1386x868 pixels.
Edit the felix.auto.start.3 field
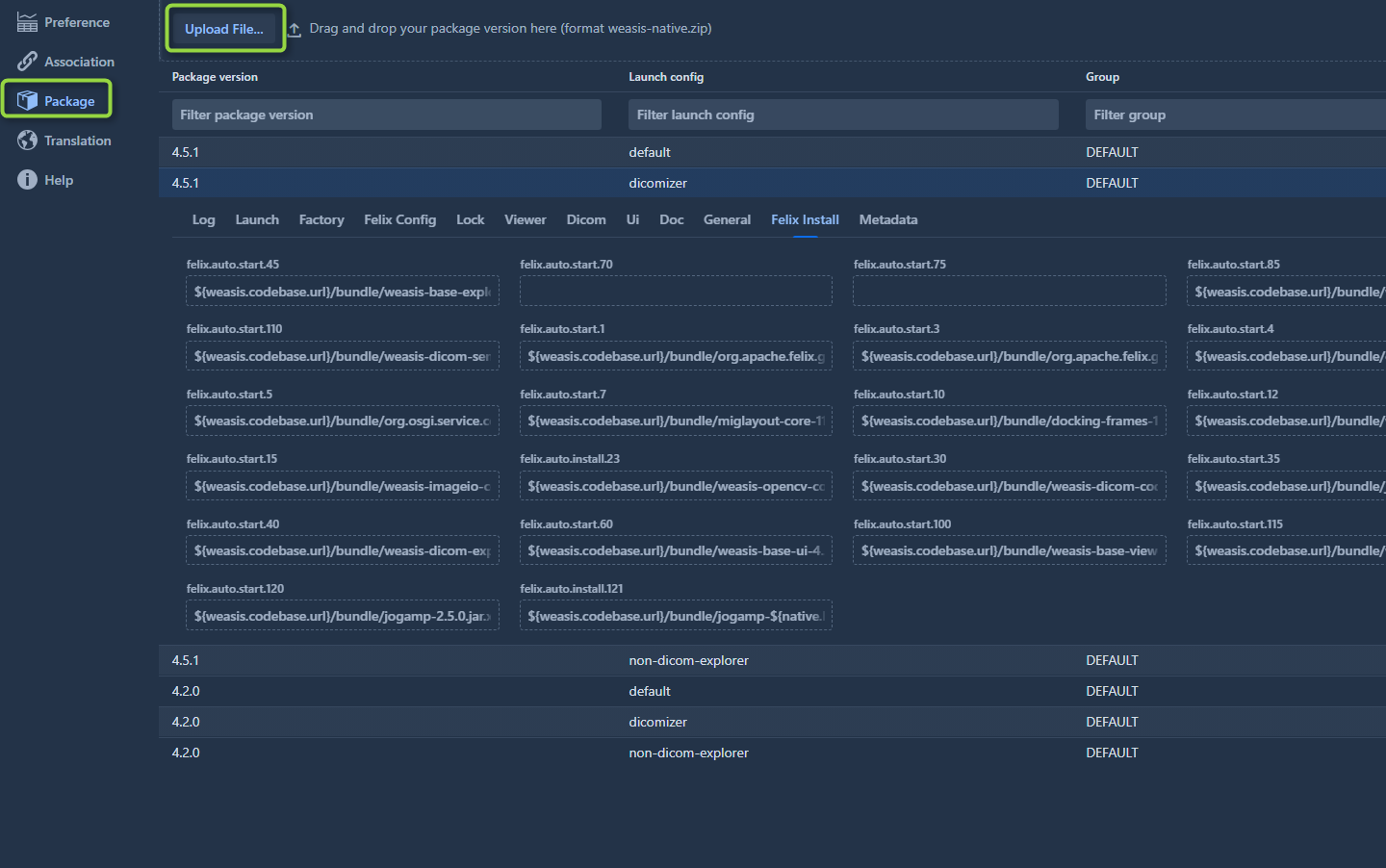1010,356
